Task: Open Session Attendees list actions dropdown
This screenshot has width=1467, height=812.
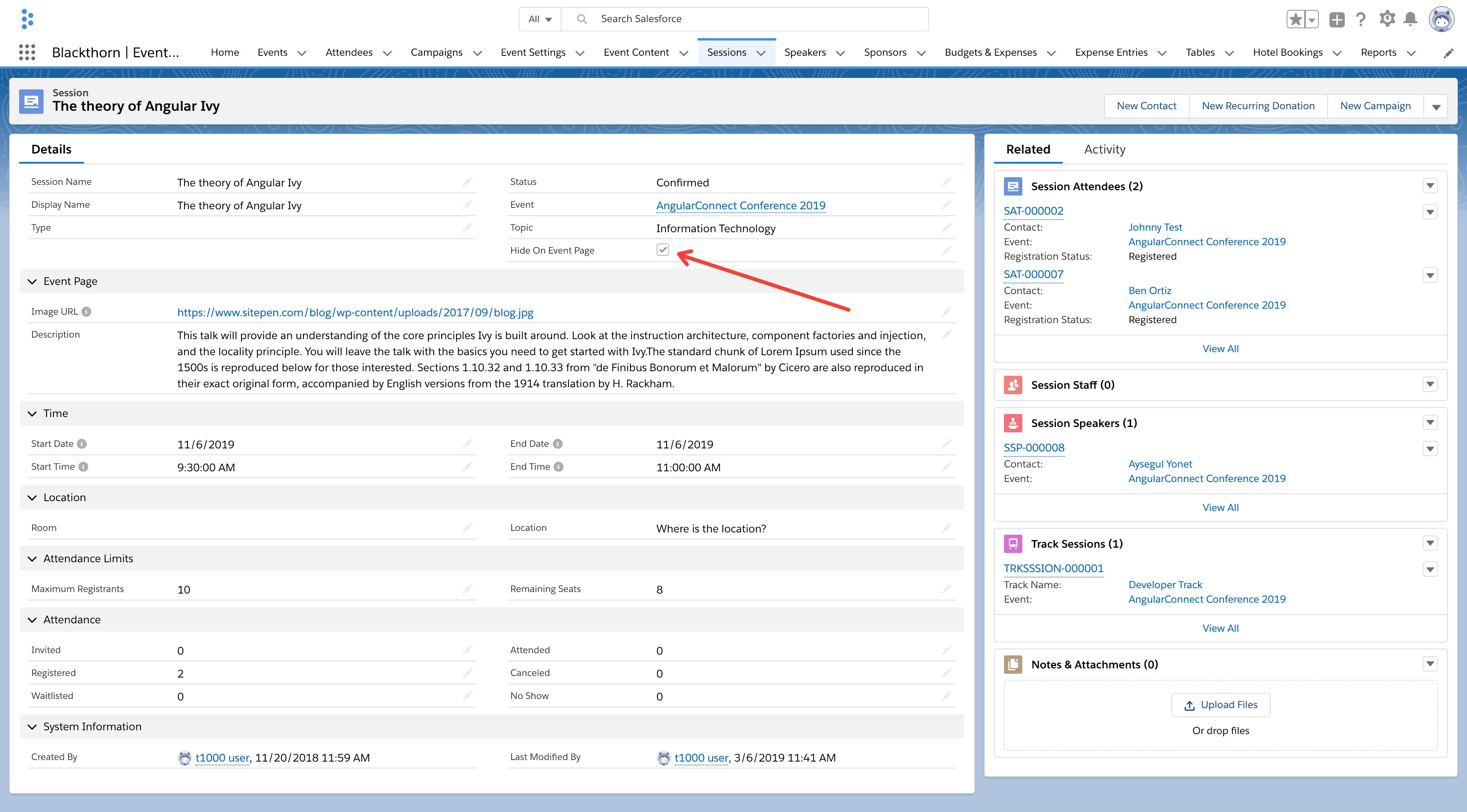Action: click(x=1430, y=186)
